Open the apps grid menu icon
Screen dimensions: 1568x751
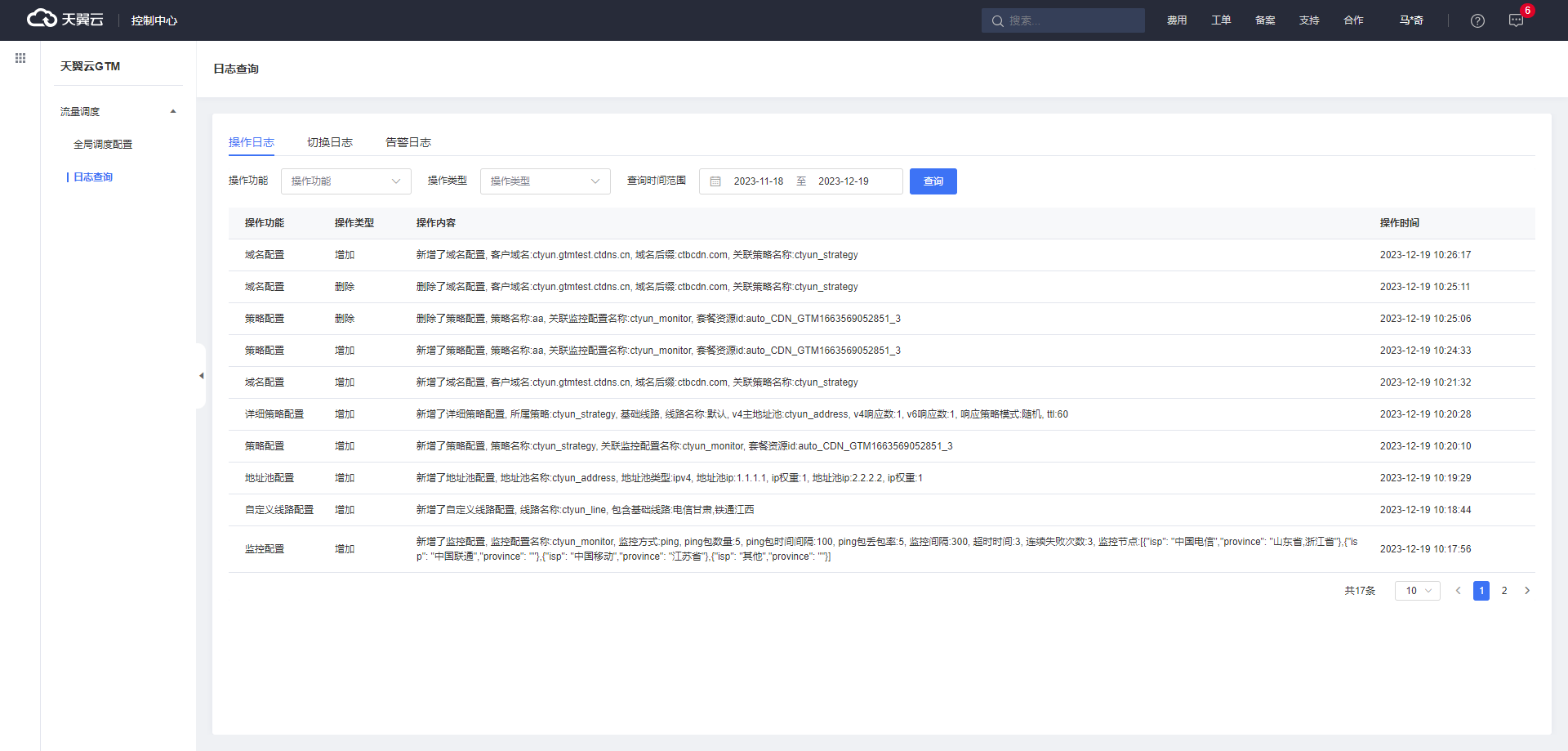click(x=20, y=58)
